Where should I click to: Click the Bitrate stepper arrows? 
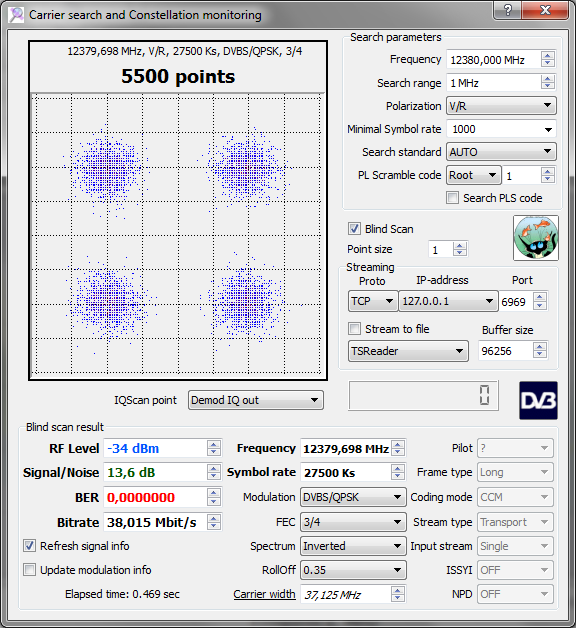click(x=214, y=522)
